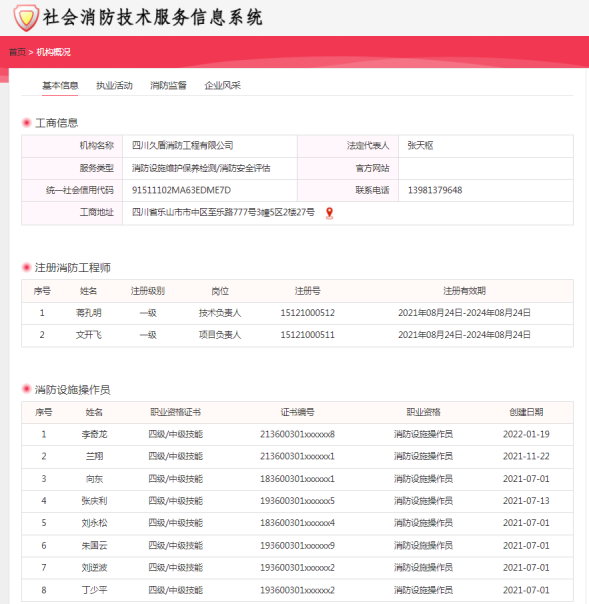589x604 pixels.
Task: Click 注册级别 column header
Action: pyautogui.click(x=148, y=291)
